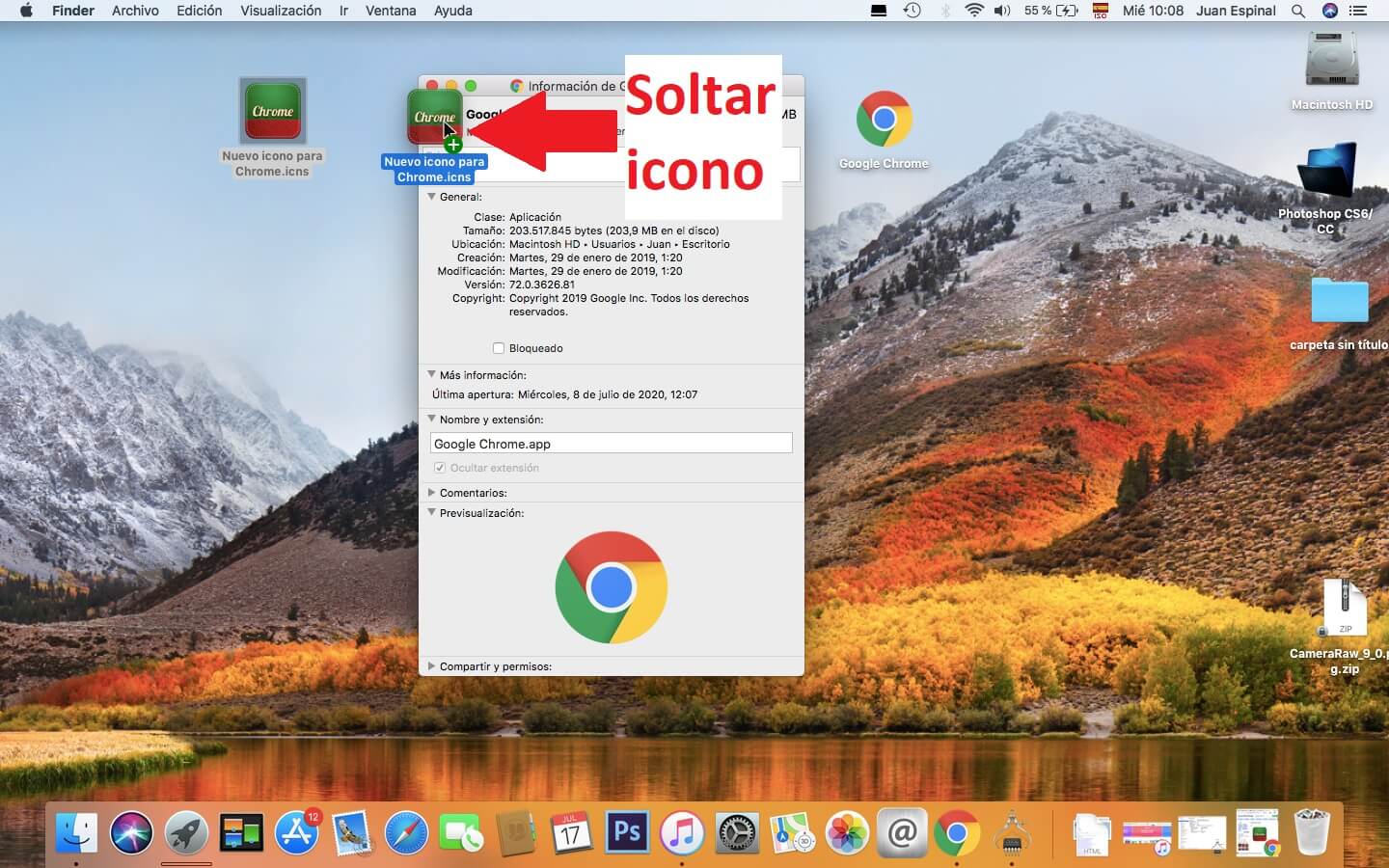Screen dimensions: 1389x868
Task: Expand the Comentarios section
Action: coord(432,493)
